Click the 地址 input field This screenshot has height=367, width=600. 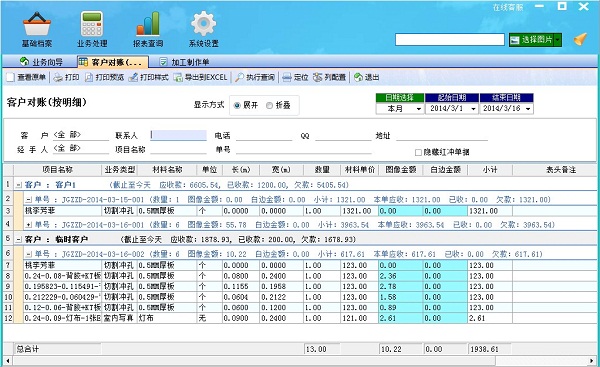pyautogui.click(x=442, y=135)
